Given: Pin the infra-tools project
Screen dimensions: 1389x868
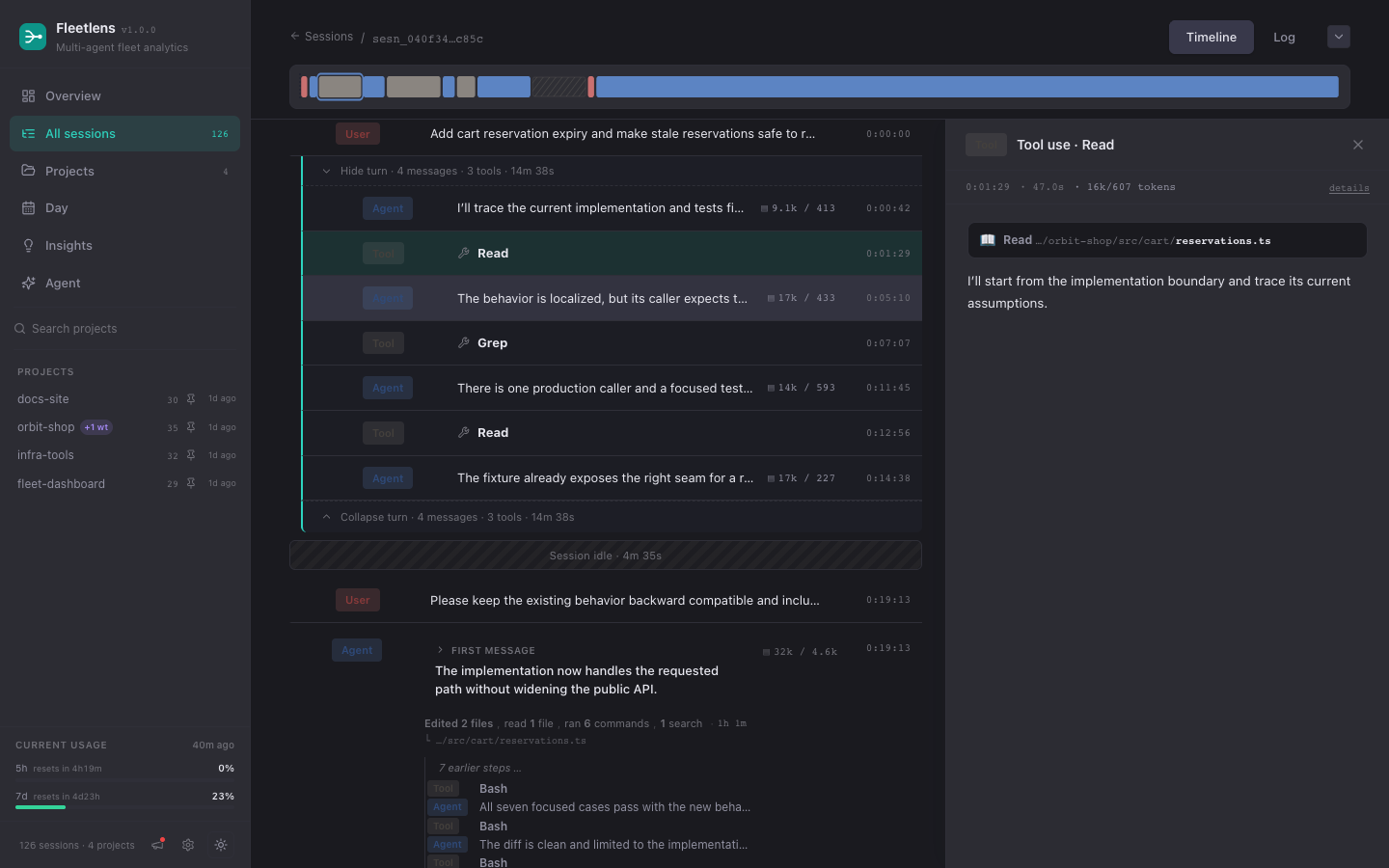Looking at the screenshot, I should (191, 455).
